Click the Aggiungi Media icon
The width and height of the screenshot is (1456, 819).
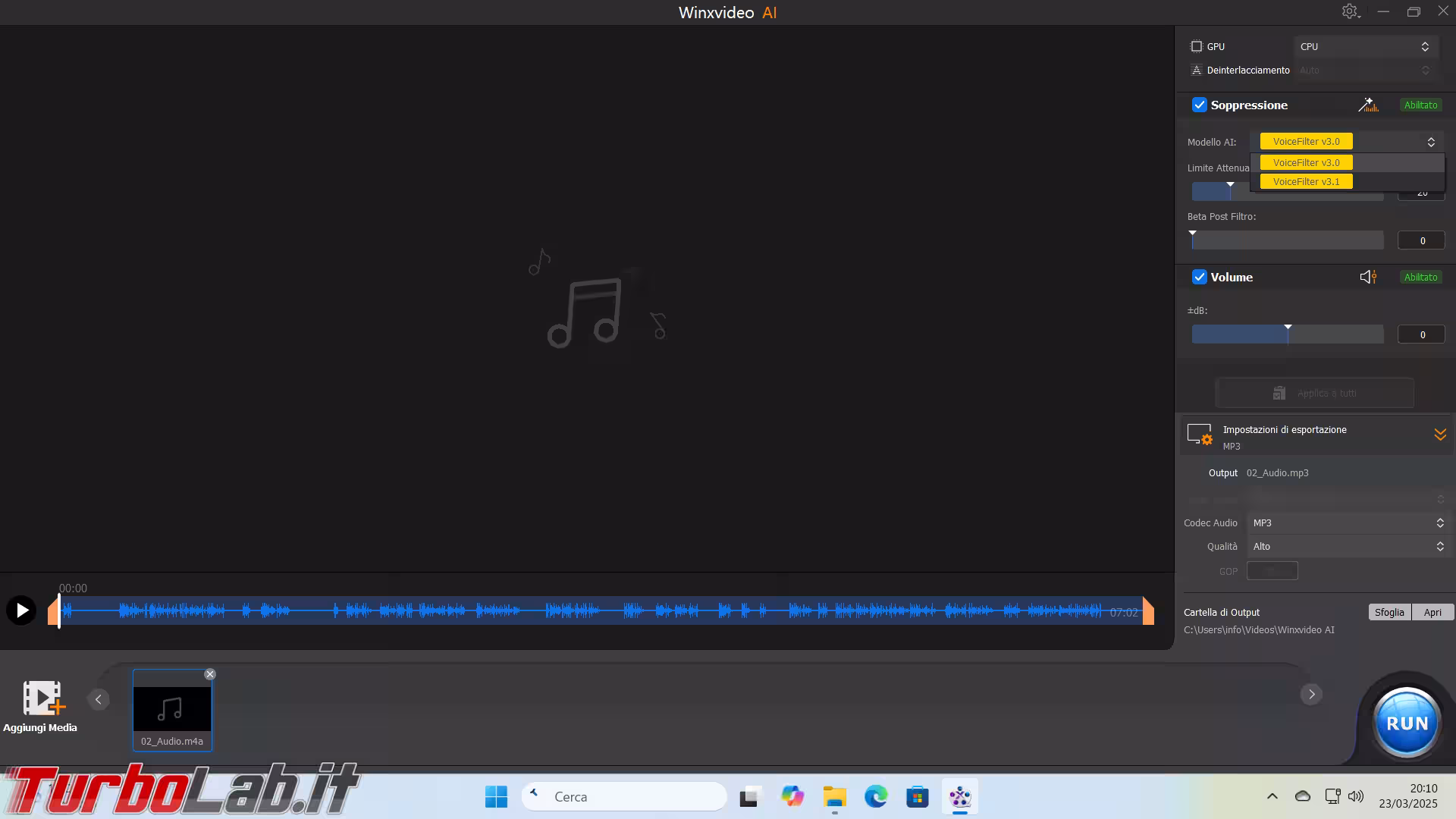[x=42, y=698]
